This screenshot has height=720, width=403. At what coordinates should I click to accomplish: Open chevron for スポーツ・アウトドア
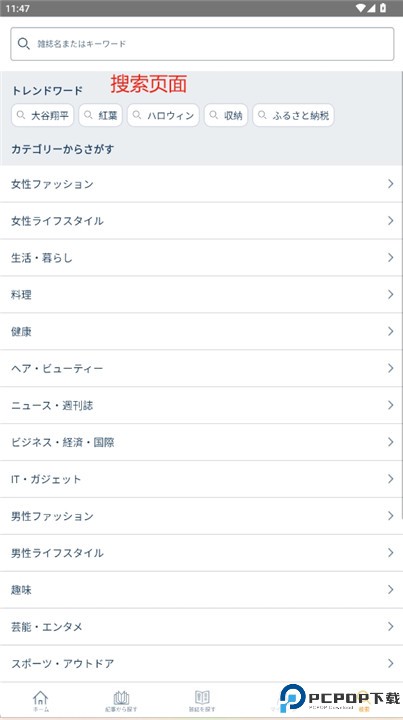(391, 663)
